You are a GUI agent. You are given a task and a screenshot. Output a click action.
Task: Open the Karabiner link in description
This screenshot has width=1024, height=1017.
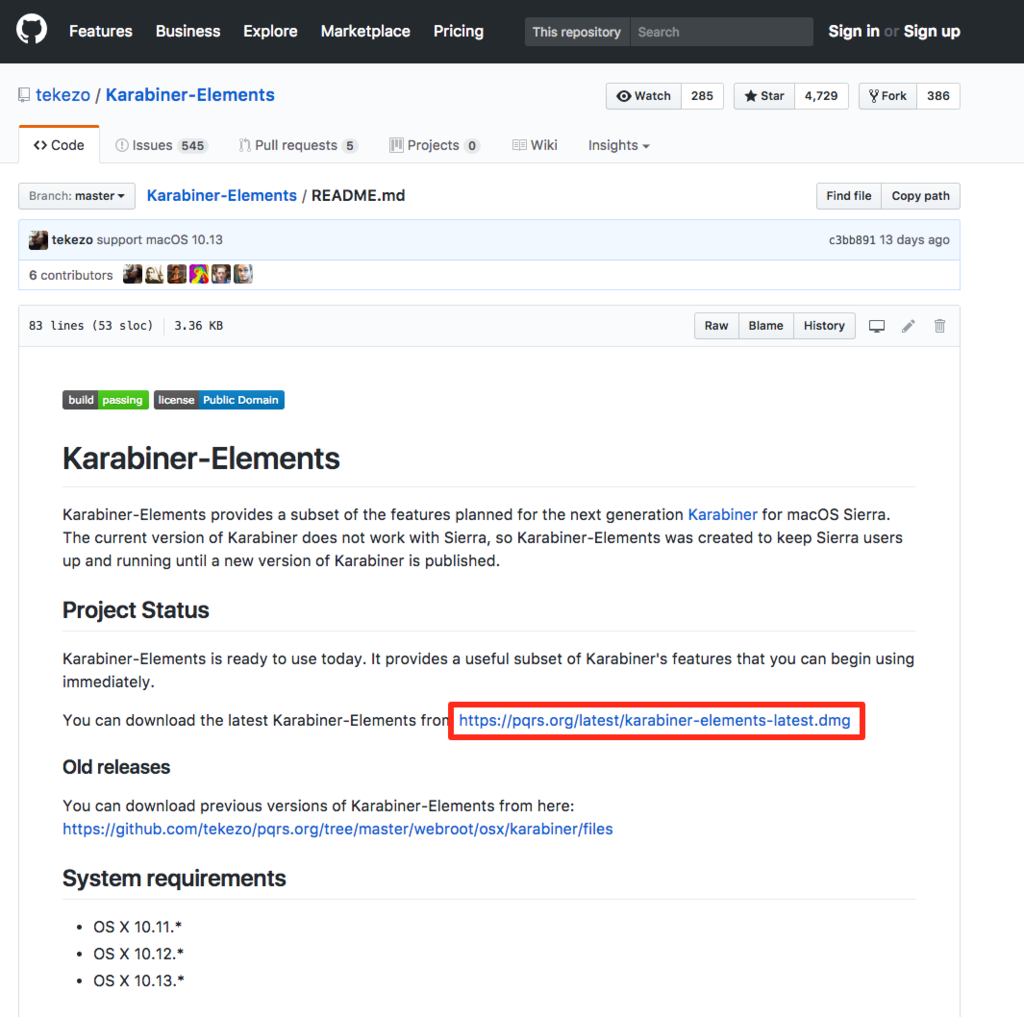pyautogui.click(x=722, y=515)
